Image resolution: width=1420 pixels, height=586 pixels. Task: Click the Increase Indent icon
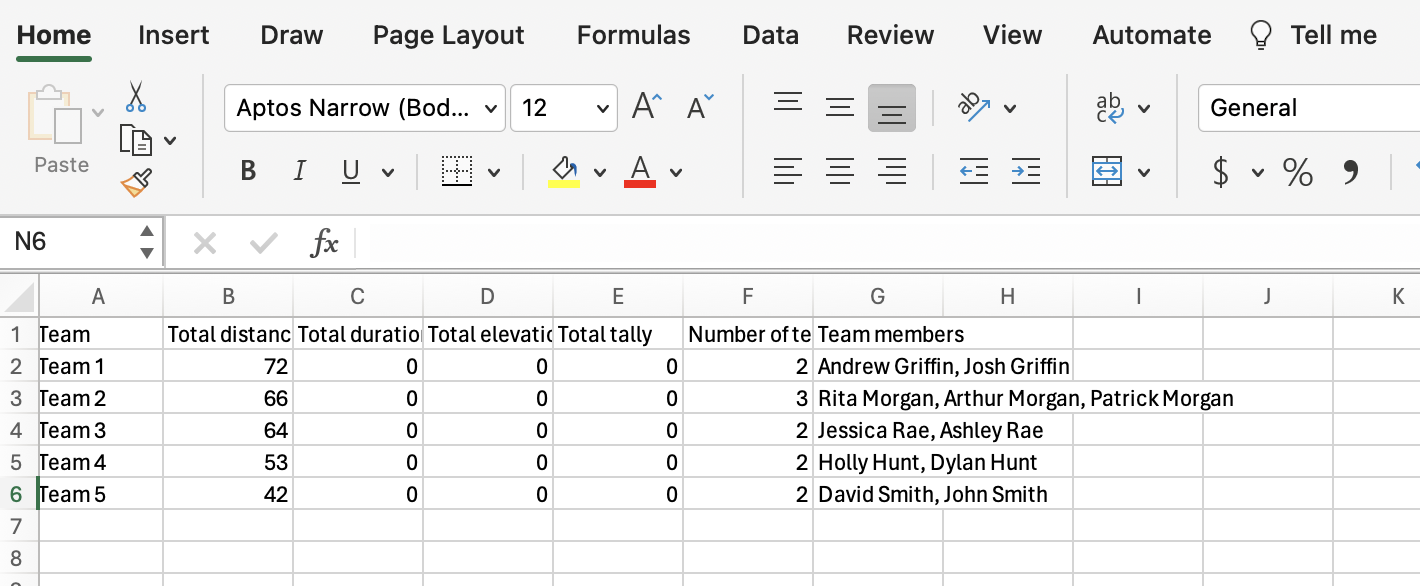point(1025,172)
